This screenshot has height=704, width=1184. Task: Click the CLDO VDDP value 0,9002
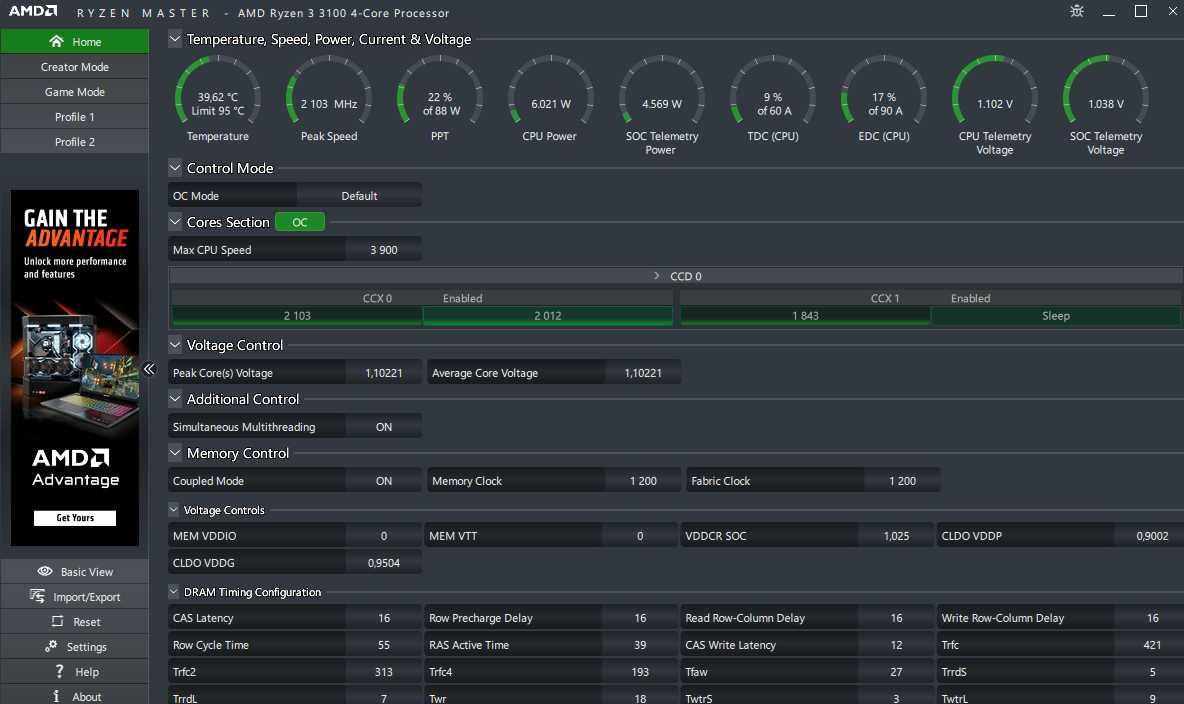click(x=1152, y=536)
